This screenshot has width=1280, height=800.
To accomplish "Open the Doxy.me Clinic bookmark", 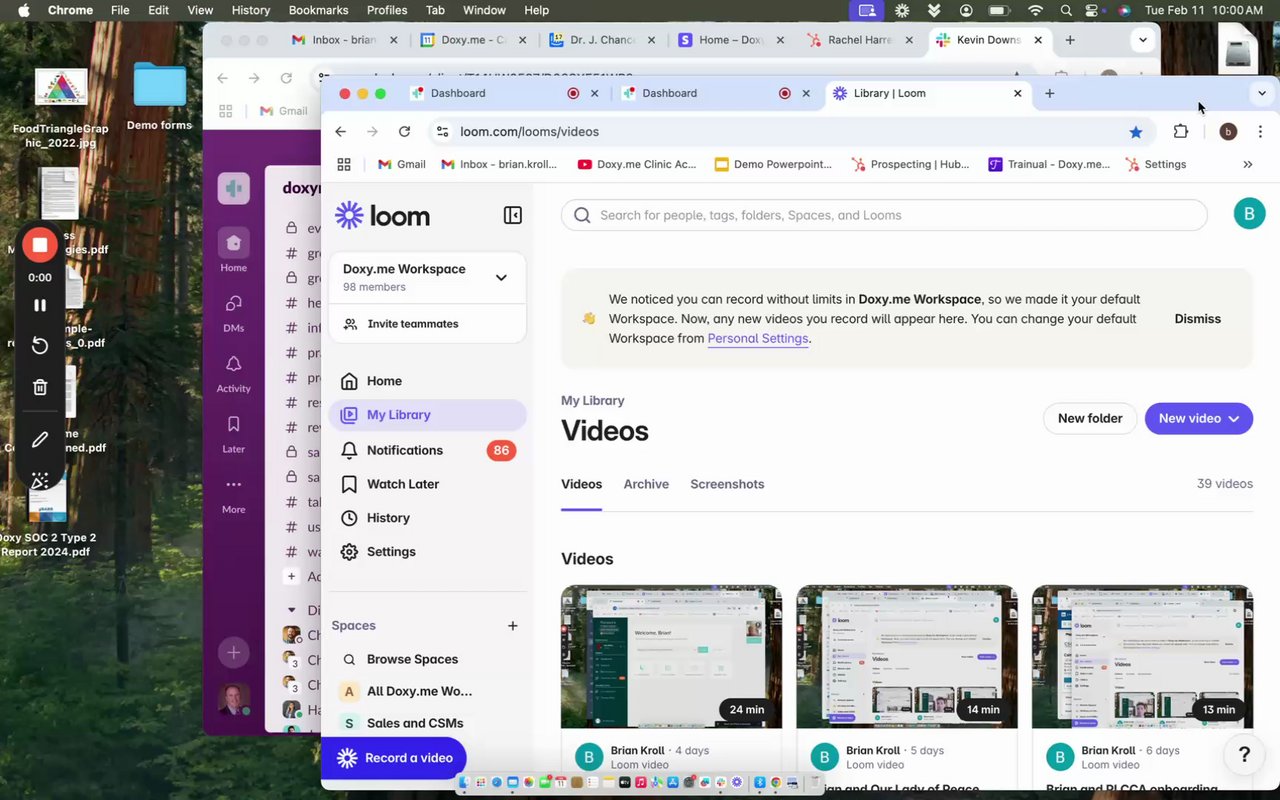I will click(x=637, y=165).
